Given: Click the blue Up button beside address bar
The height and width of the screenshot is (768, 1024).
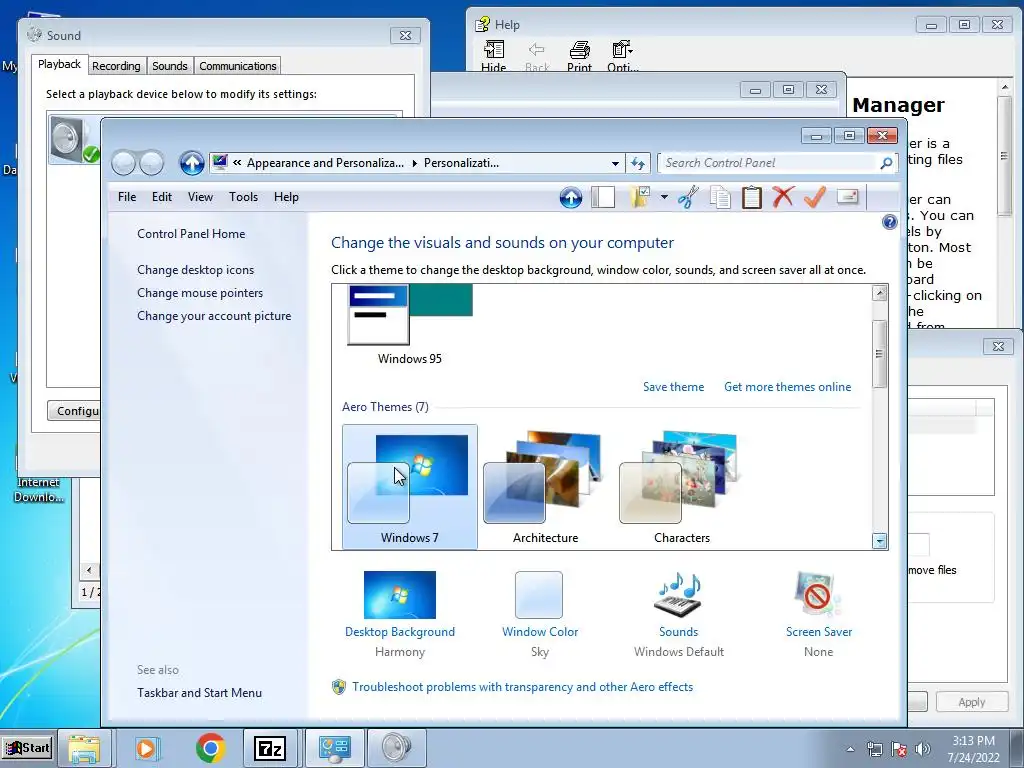Looking at the screenshot, I should click(191, 163).
